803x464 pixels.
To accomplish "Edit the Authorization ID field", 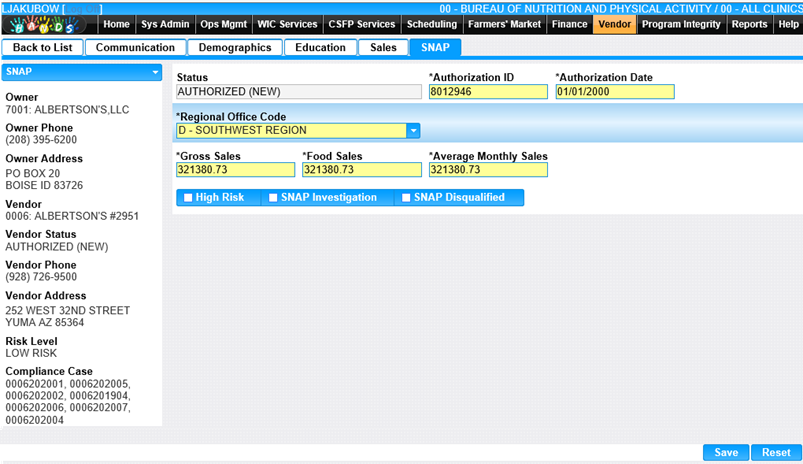I will click(488, 92).
